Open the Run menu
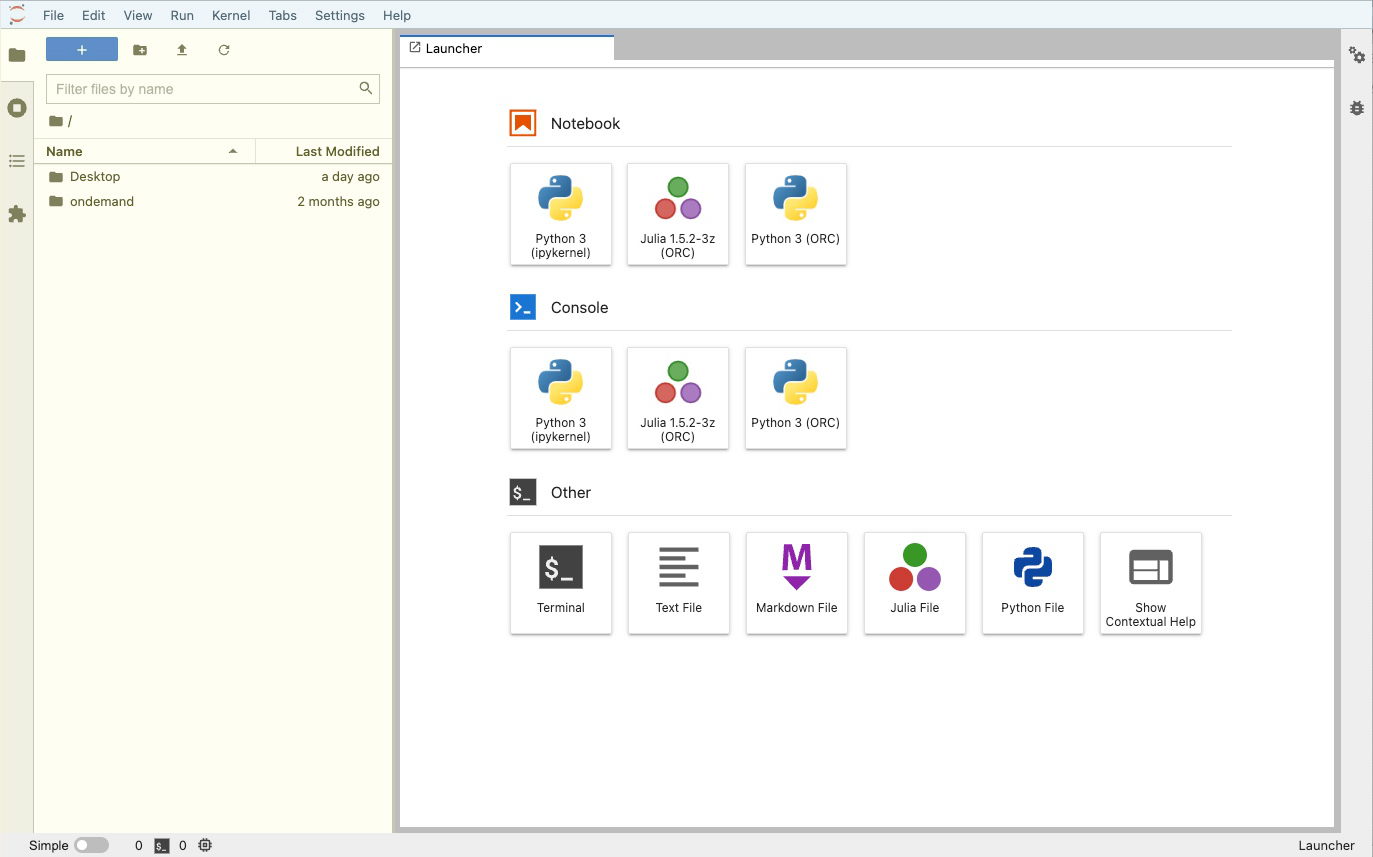 tap(182, 15)
